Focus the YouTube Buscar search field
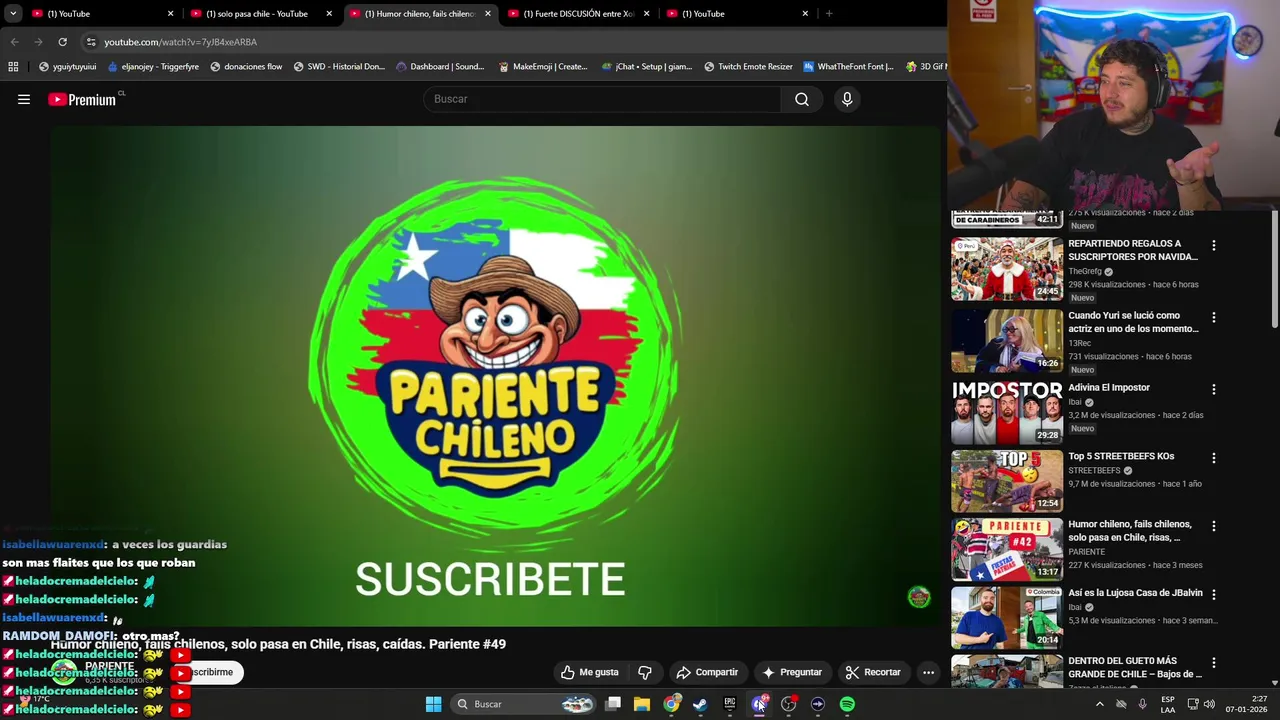Image resolution: width=1280 pixels, height=720 pixels. click(x=603, y=99)
